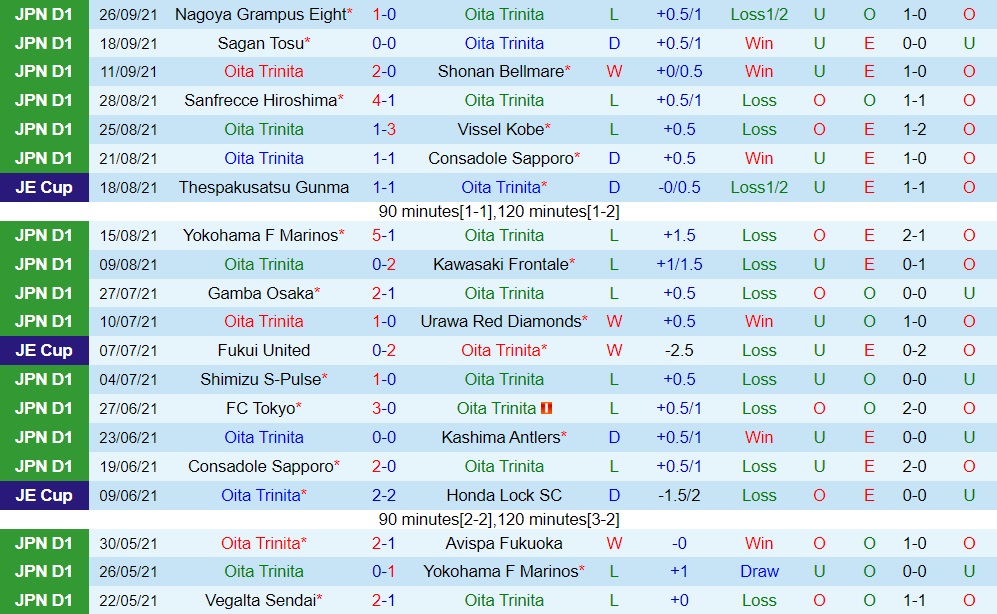Open the Fukui United team link

(264, 350)
